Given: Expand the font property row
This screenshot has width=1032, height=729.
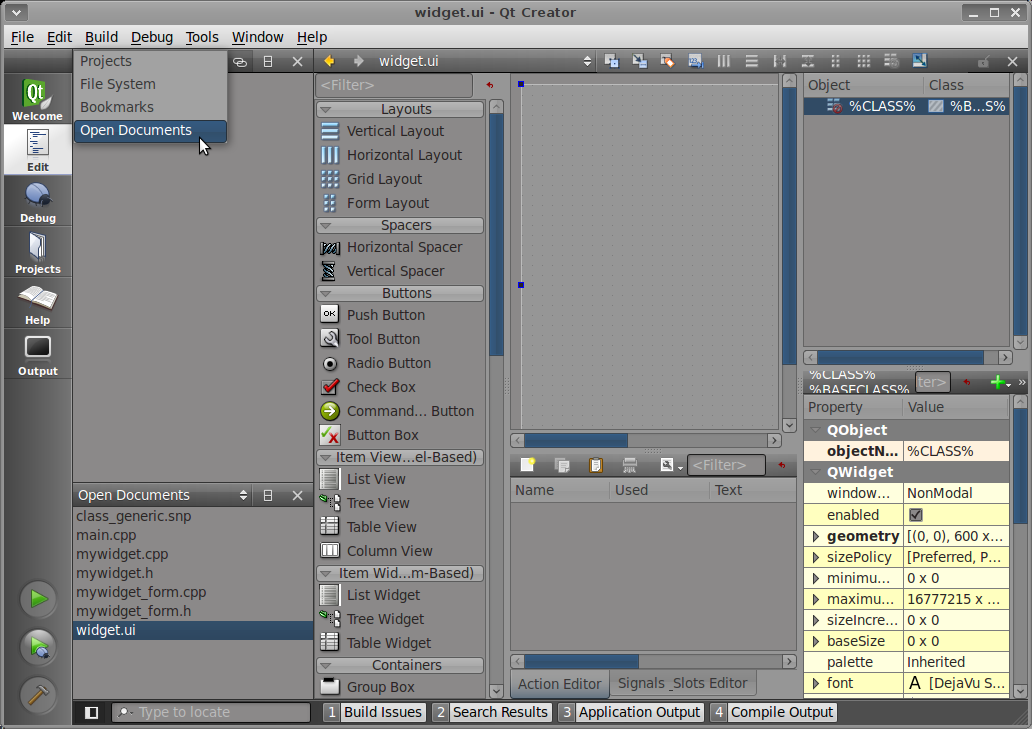Looking at the screenshot, I should point(816,683).
